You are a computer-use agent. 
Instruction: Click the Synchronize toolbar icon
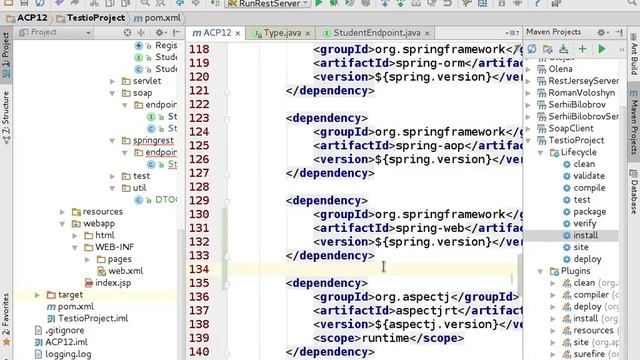coord(40,3)
